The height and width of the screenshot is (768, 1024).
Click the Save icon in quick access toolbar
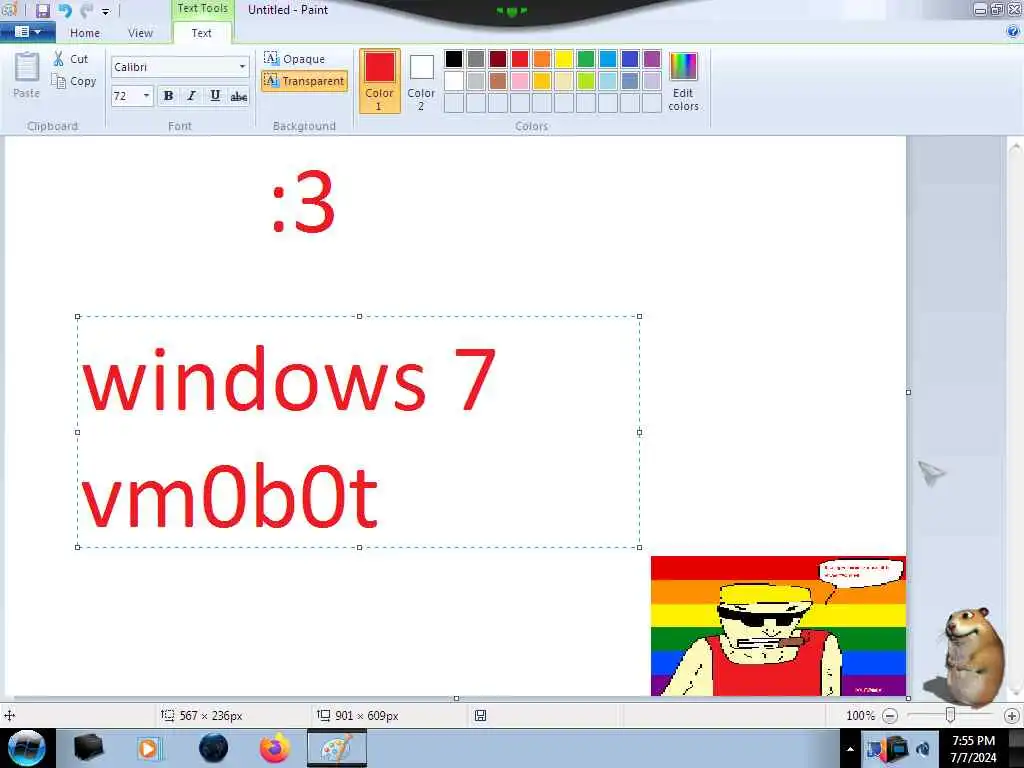tap(42, 10)
